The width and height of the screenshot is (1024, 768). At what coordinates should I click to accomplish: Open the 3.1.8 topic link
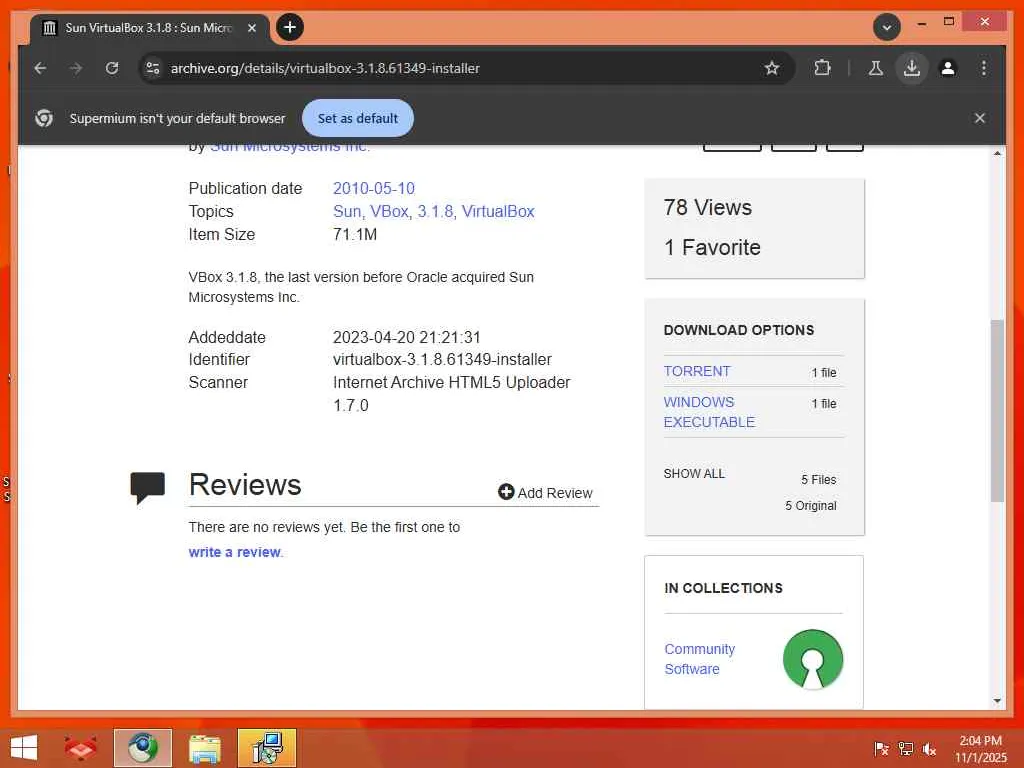435,212
